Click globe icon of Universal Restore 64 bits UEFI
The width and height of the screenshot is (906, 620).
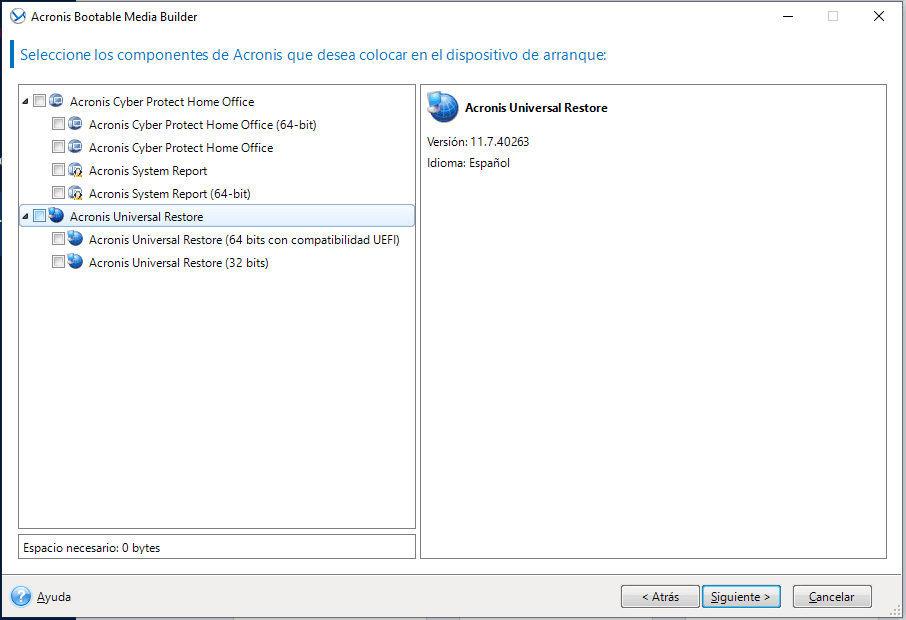(75, 239)
